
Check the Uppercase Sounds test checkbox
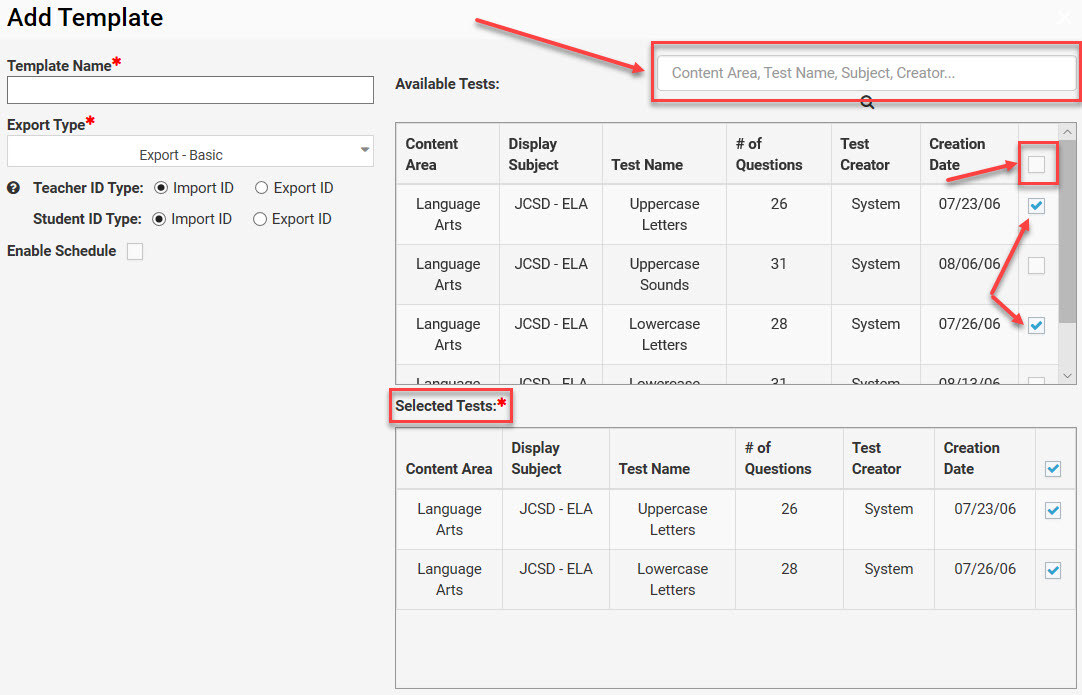(x=1036, y=265)
